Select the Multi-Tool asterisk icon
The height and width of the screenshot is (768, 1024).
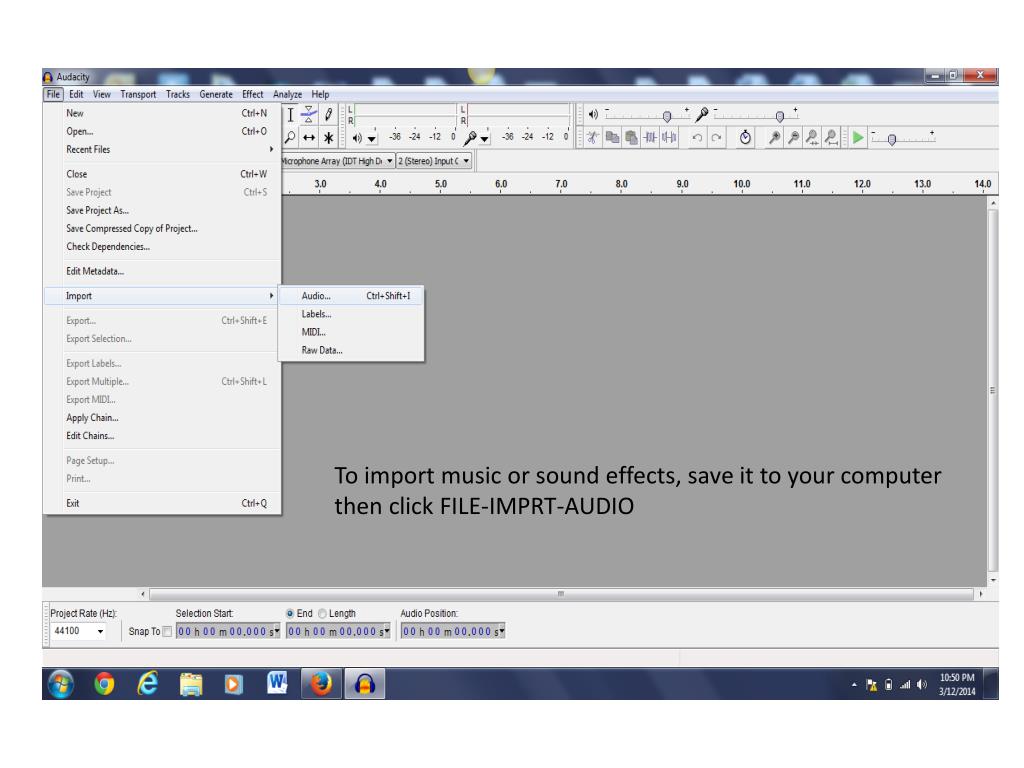(x=328, y=138)
